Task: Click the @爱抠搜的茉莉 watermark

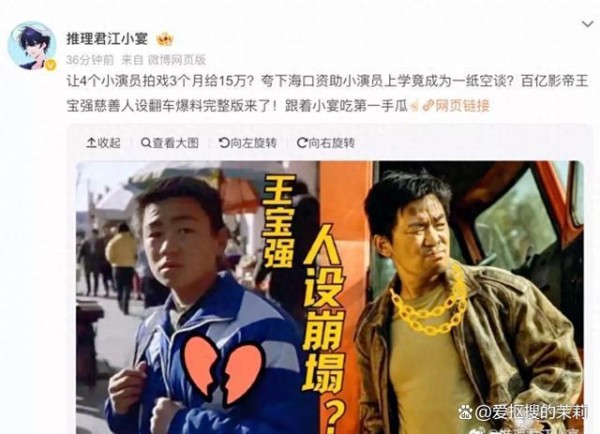Action: coord(524,412)
